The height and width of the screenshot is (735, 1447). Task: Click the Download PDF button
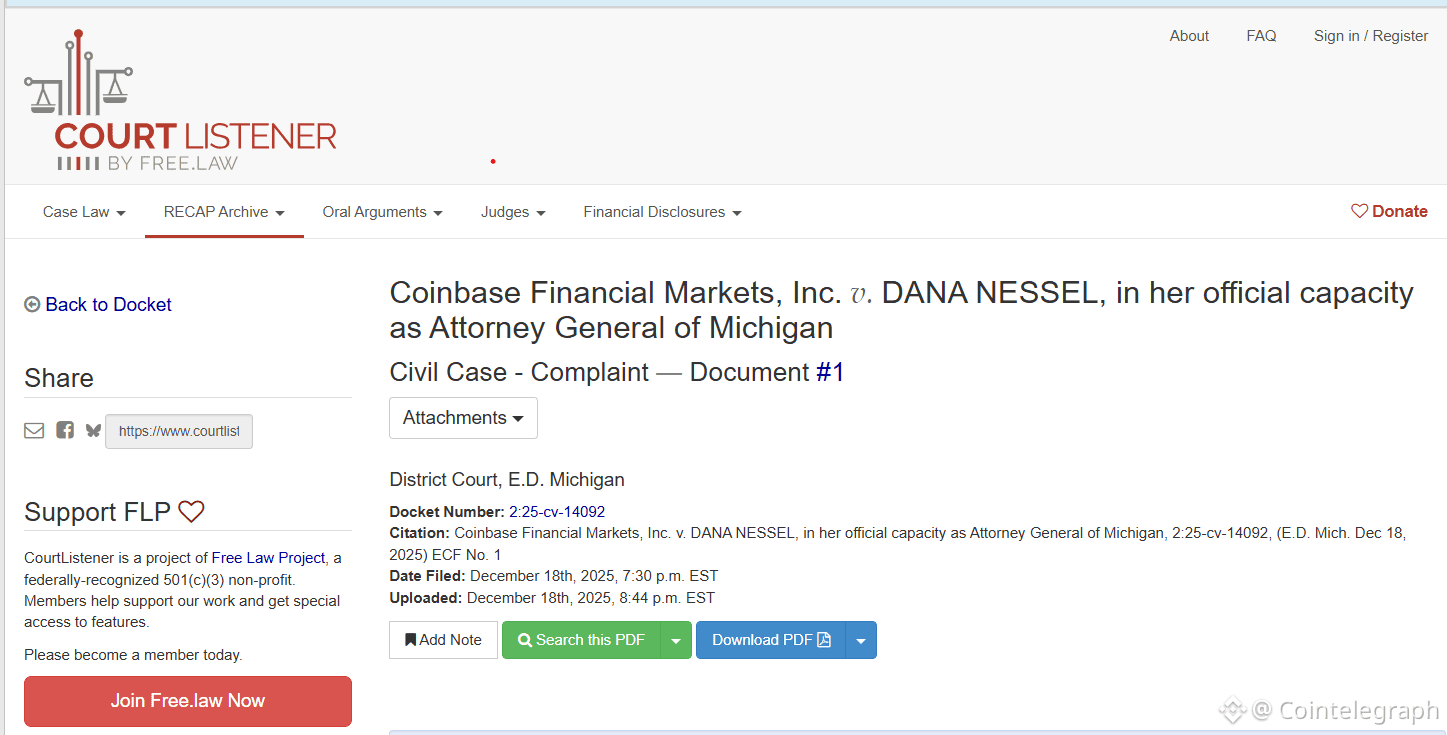click(771, 640)
